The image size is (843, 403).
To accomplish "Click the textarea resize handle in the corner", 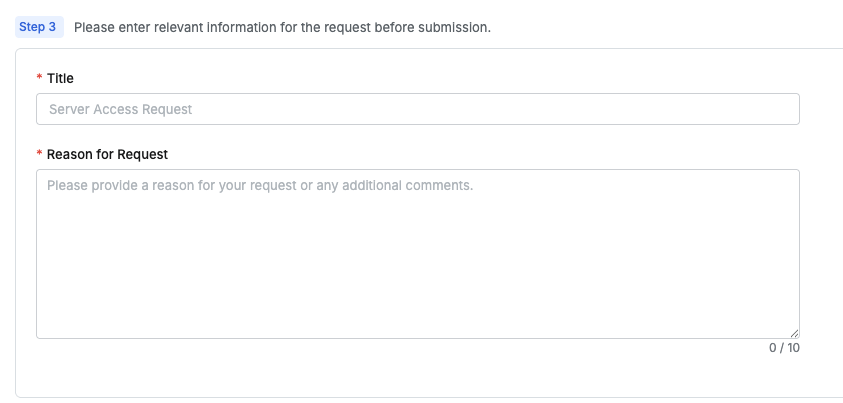I will pyautogui.click(x=794, y=333).
